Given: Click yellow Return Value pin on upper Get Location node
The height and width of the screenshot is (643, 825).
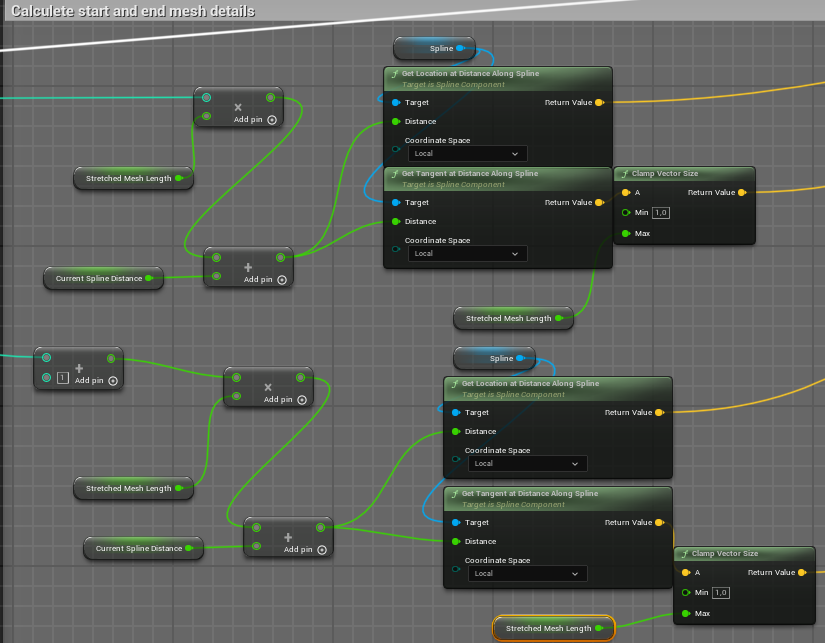Looking at the screenshot, I should [599, 103].
